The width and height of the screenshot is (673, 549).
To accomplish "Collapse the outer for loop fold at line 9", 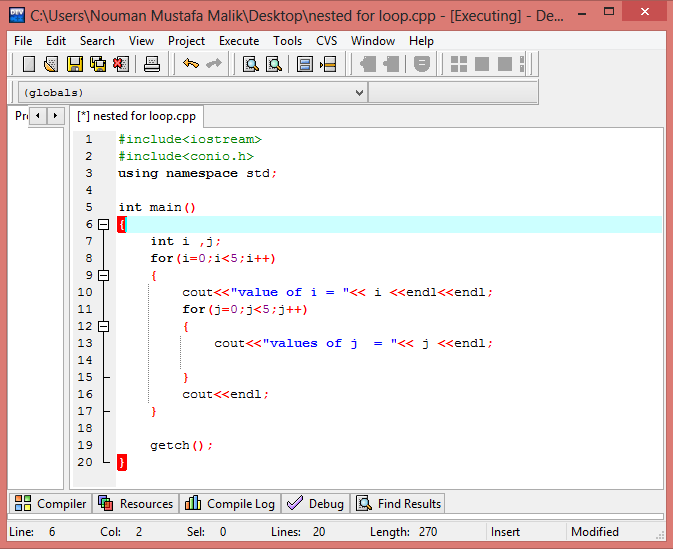I will pyautogui.click(x=103, y=275).
